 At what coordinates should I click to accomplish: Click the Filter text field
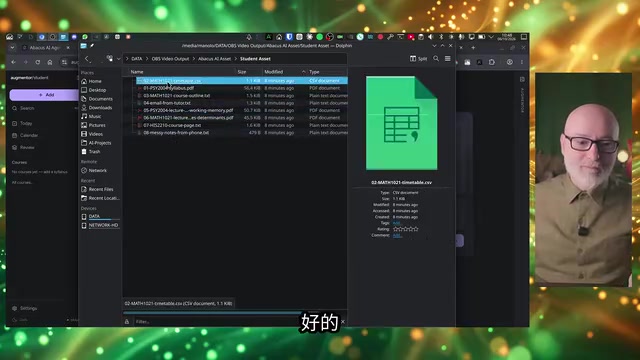(236, 322)
